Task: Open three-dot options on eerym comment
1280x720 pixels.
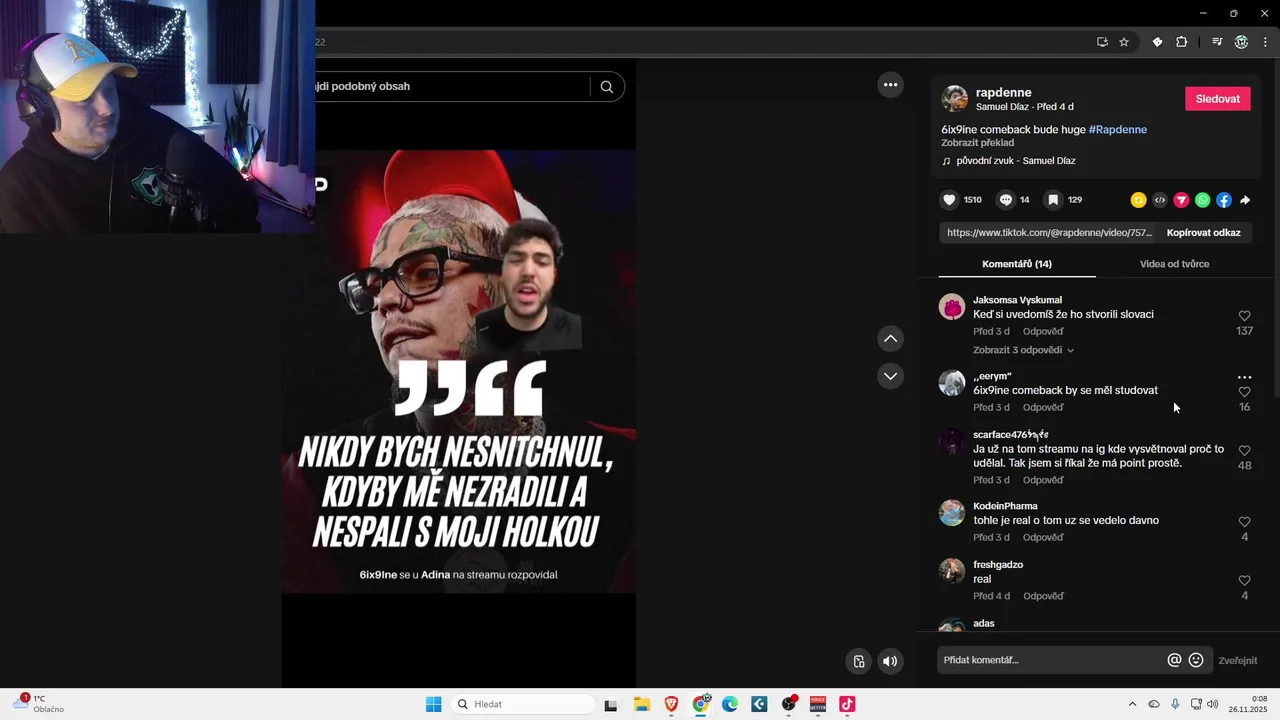Action: click(1244, 377)
